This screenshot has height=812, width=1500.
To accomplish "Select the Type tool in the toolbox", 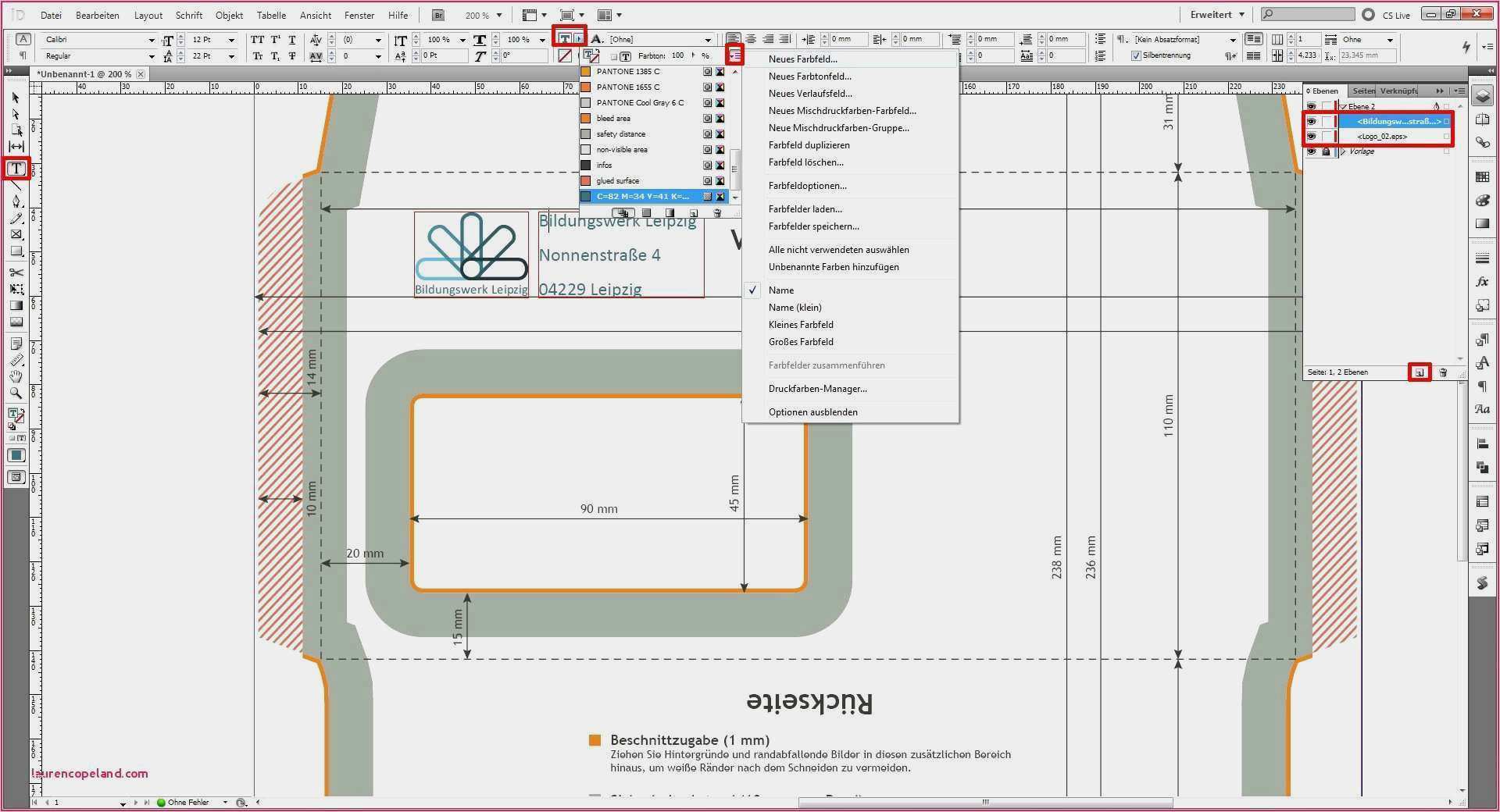I will click(16, 169).
